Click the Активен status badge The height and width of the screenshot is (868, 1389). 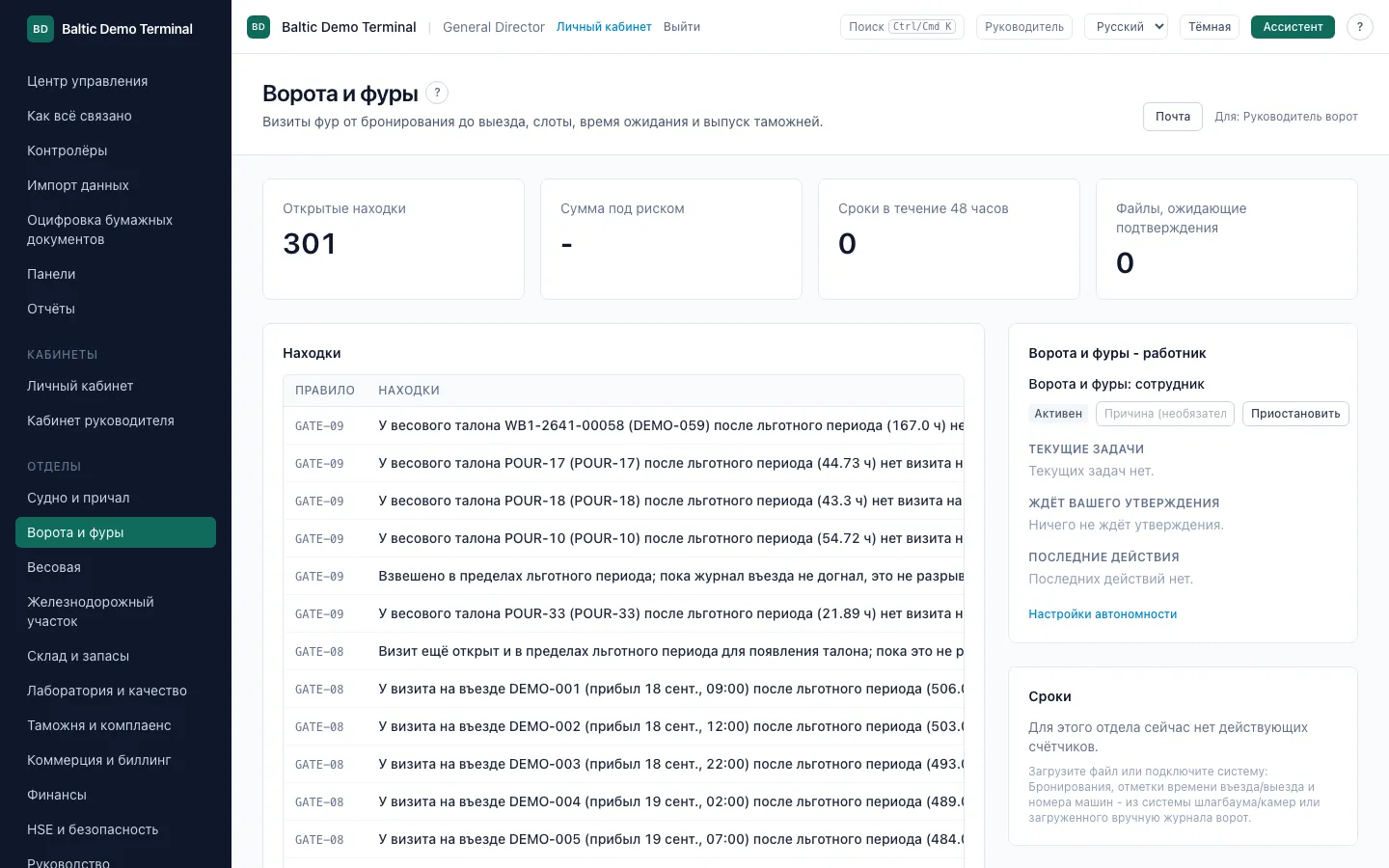(x=1058, y=414)
